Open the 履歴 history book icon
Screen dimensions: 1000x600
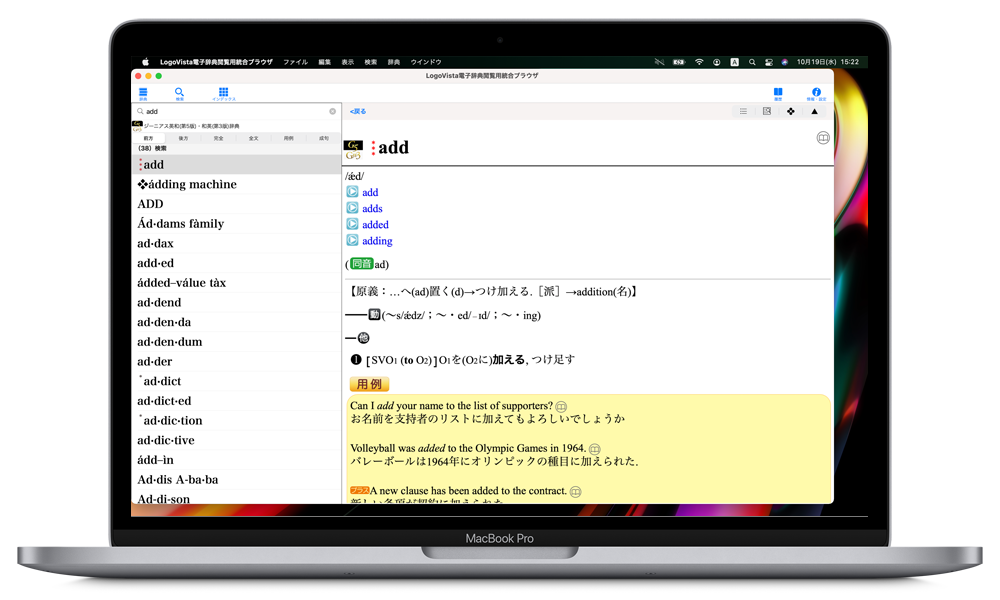(778, 94)
